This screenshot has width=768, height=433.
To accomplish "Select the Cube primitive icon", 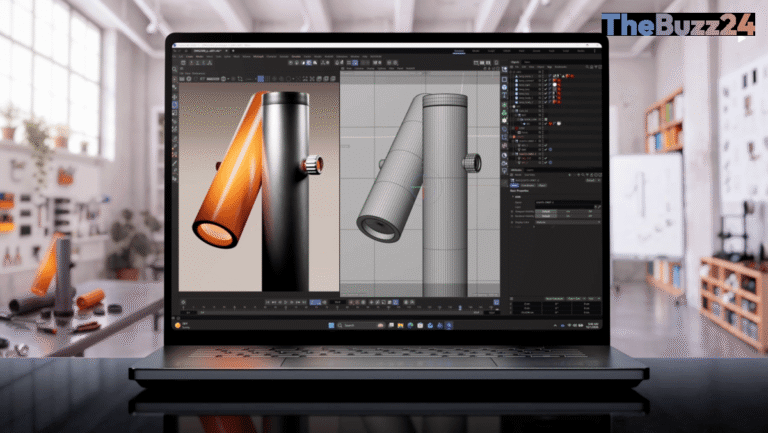I will (504, 87).
